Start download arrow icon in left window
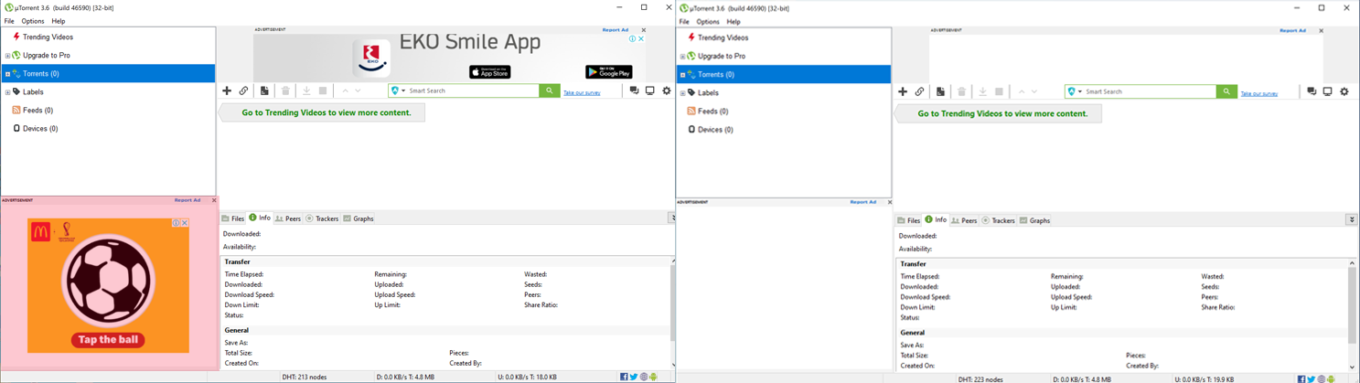This screenshot has height=383, width=1360. point(307,91)
